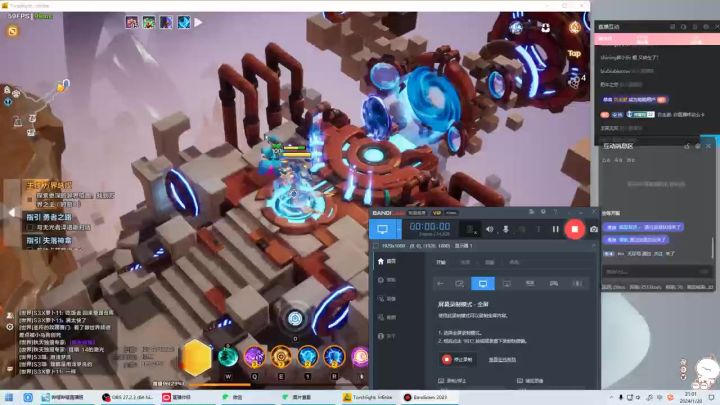Screen dimensions: 720x405
Task: Open Windows Start button on the taskbar
Action: click(9, 397)
